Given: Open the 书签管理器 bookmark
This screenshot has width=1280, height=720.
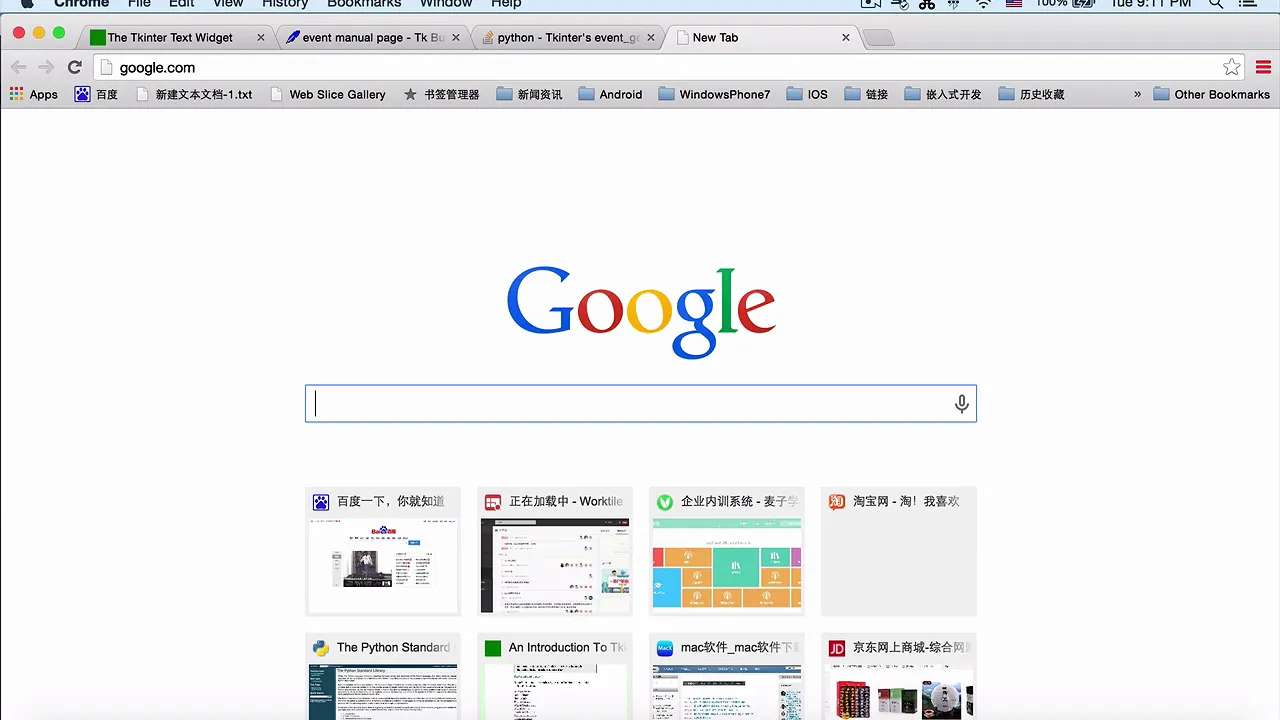Looking at the screenshot, I should (x=441, y=94).
